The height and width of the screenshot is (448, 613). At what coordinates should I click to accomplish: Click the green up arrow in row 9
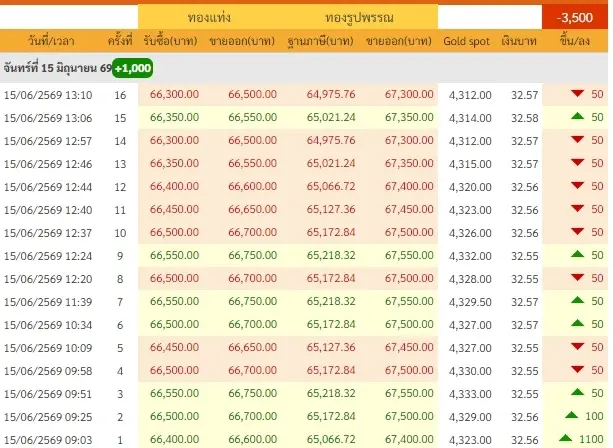(x=577, y=254)
